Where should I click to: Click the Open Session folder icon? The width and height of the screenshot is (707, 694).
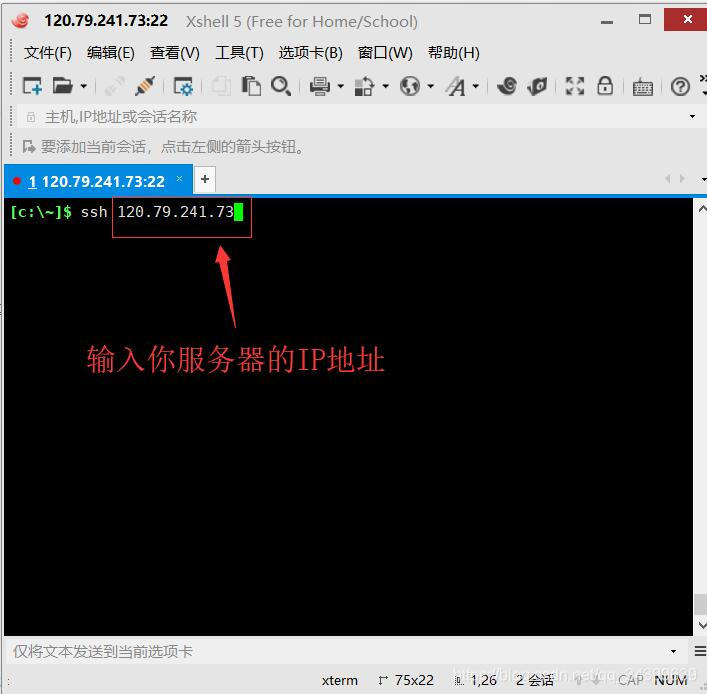62,86
